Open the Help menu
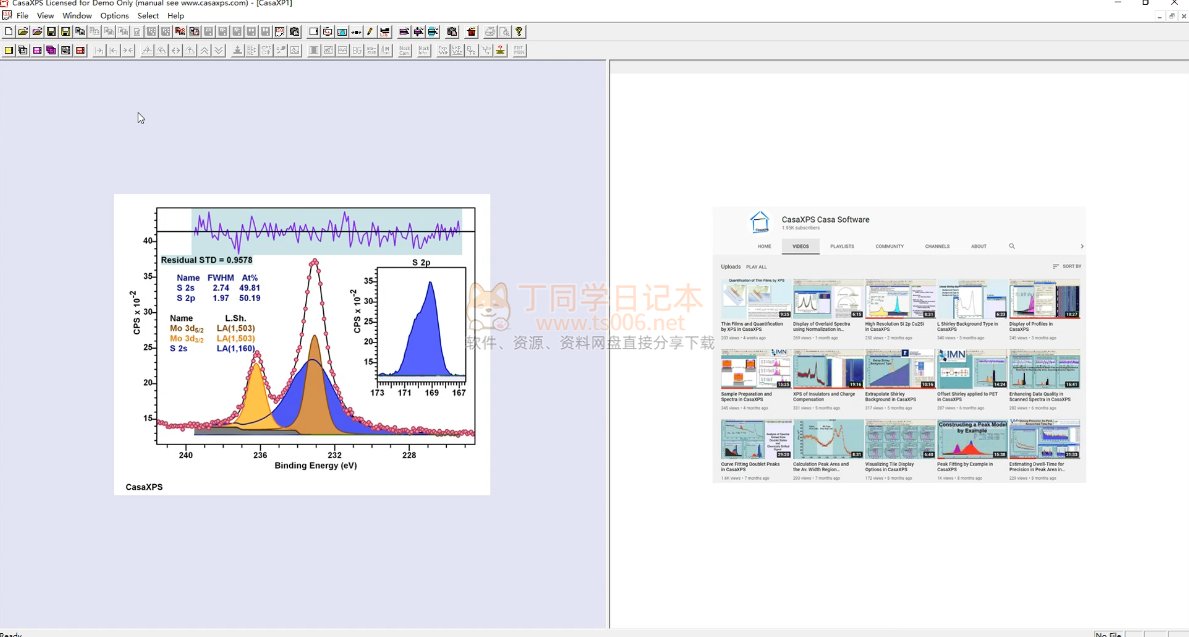 click(176, 16)
